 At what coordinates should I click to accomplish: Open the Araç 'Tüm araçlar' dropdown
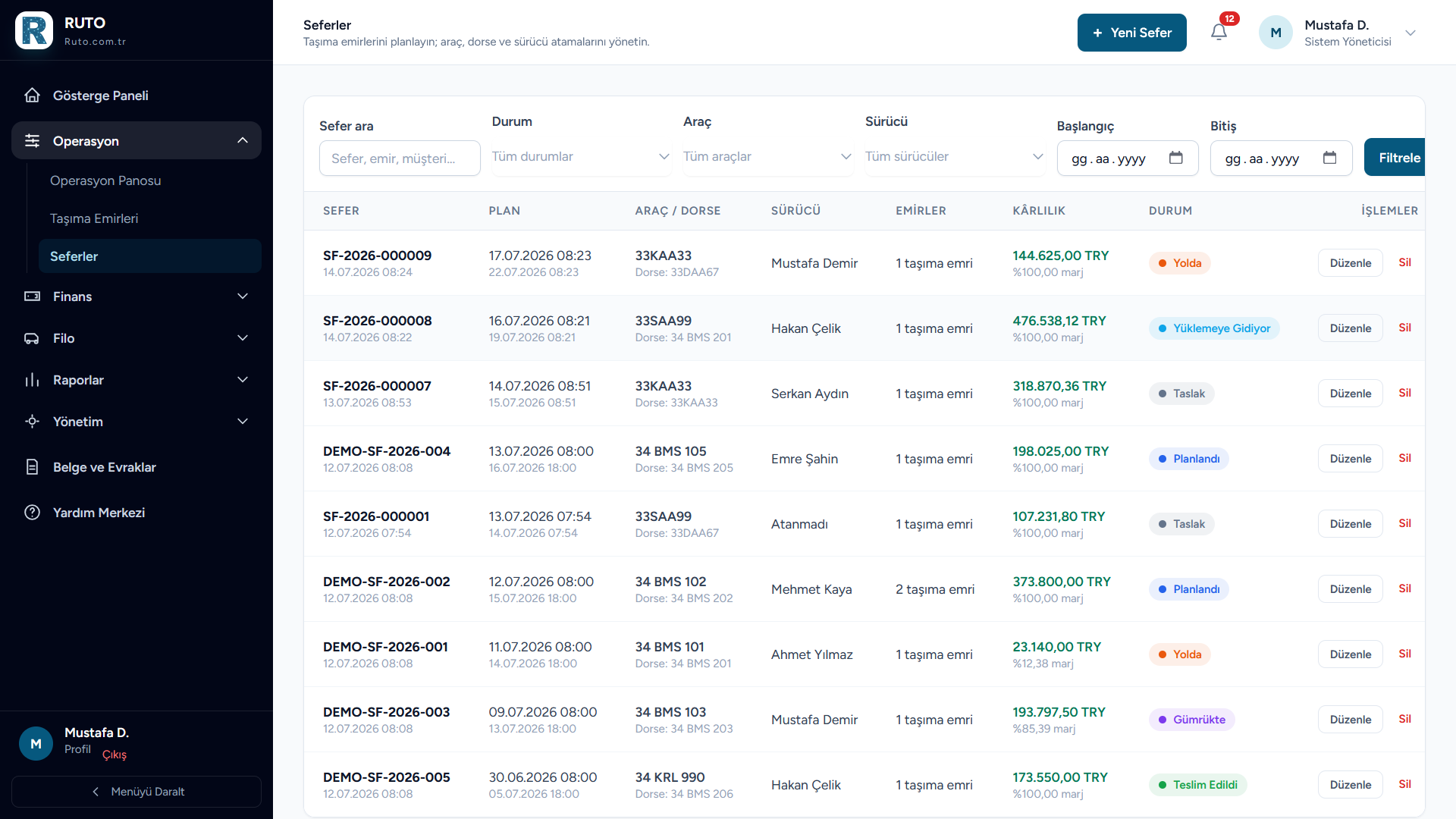tap(767, 157)
